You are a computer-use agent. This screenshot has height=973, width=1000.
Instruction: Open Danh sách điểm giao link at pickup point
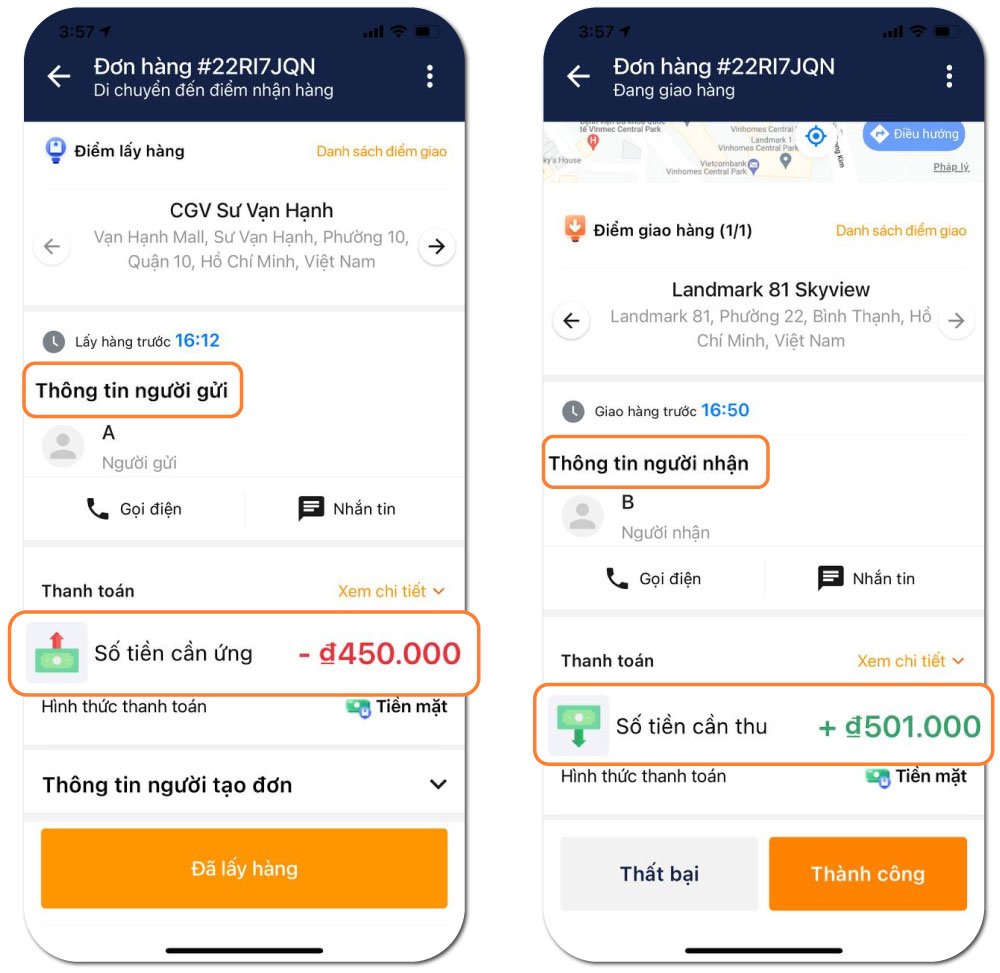point(381,152)
